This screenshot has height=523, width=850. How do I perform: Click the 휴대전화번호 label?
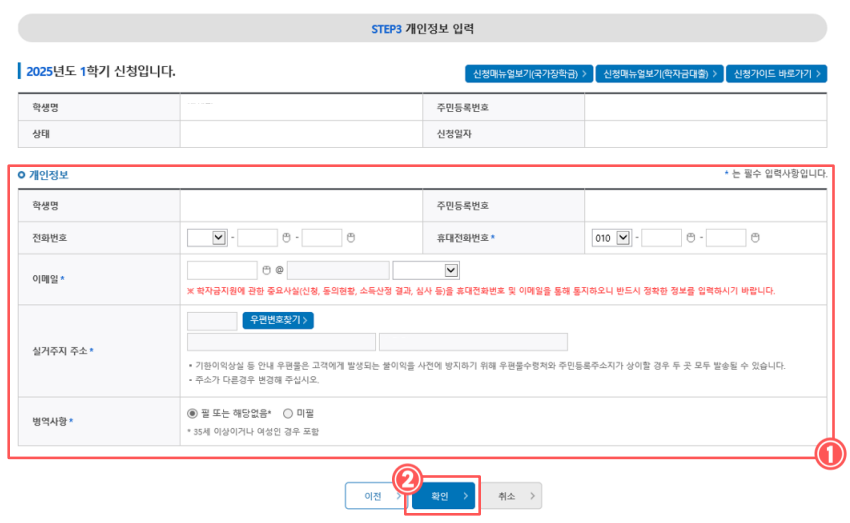[466, 237]
